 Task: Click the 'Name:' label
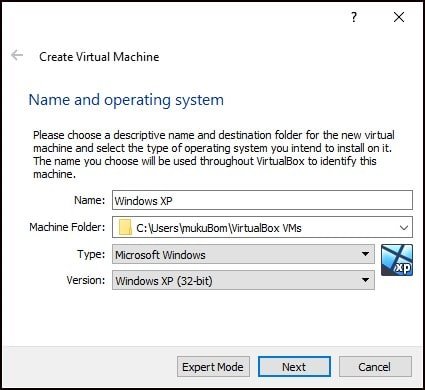[89, 200]
